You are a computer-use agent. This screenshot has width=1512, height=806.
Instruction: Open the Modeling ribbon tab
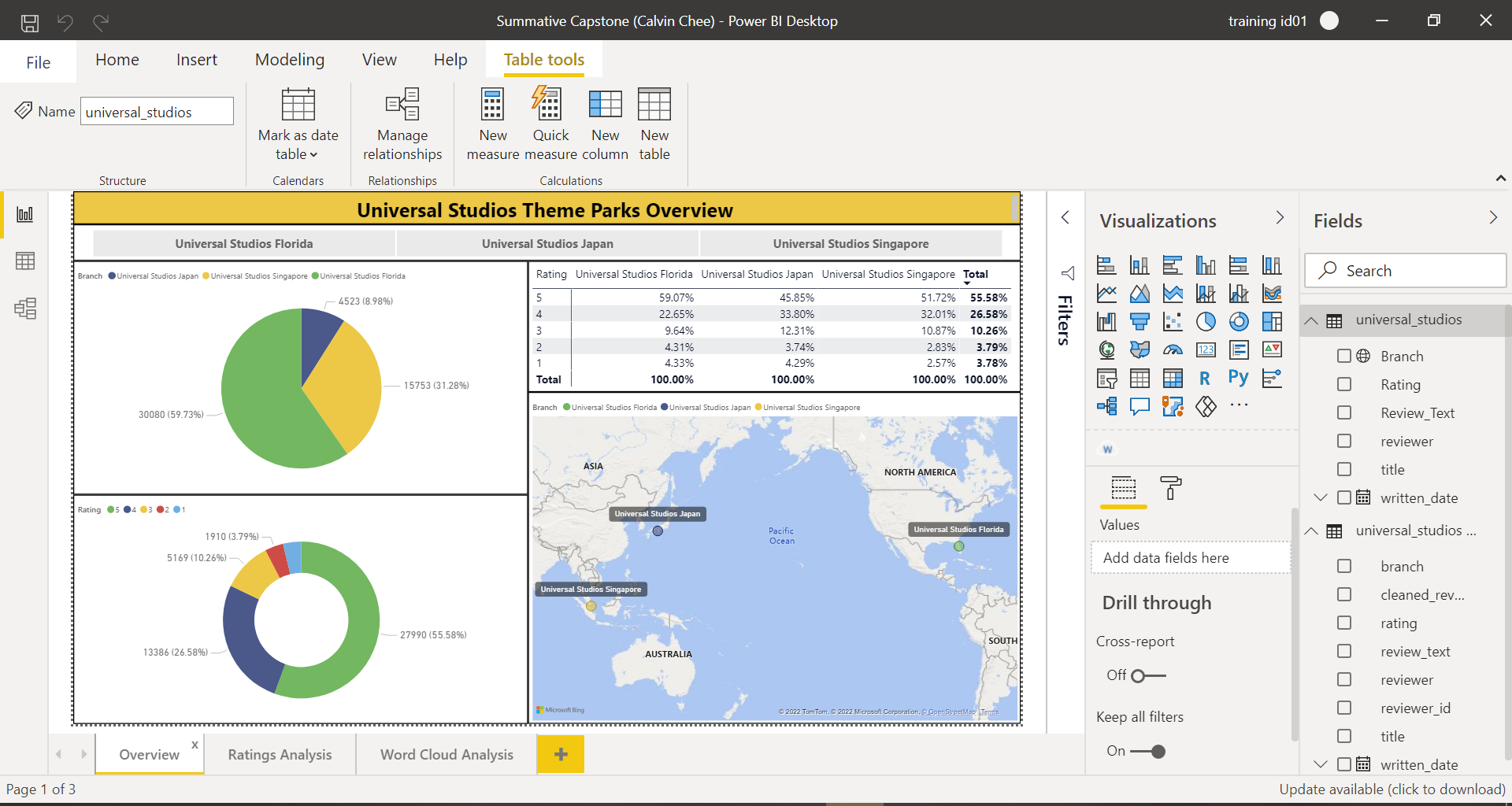289,60
